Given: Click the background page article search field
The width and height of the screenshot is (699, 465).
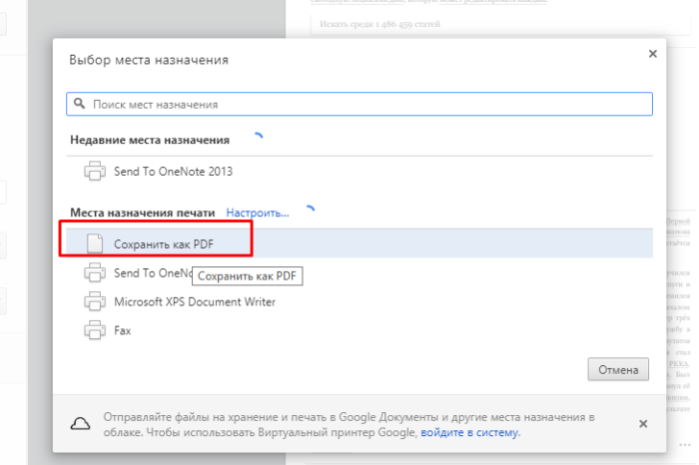Looking at the screenshot, I should pyautogui.click(x=499, y=24).
